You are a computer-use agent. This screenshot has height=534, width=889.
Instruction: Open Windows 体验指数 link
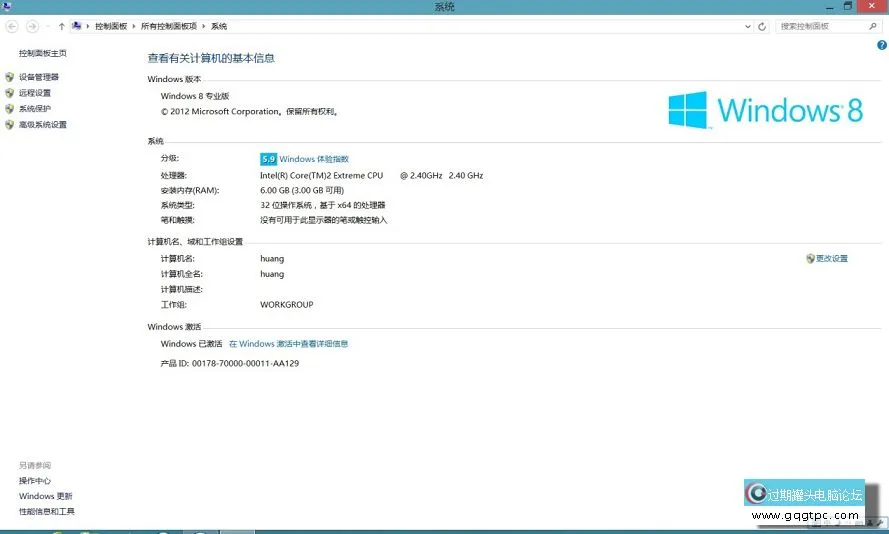[314, 159]
